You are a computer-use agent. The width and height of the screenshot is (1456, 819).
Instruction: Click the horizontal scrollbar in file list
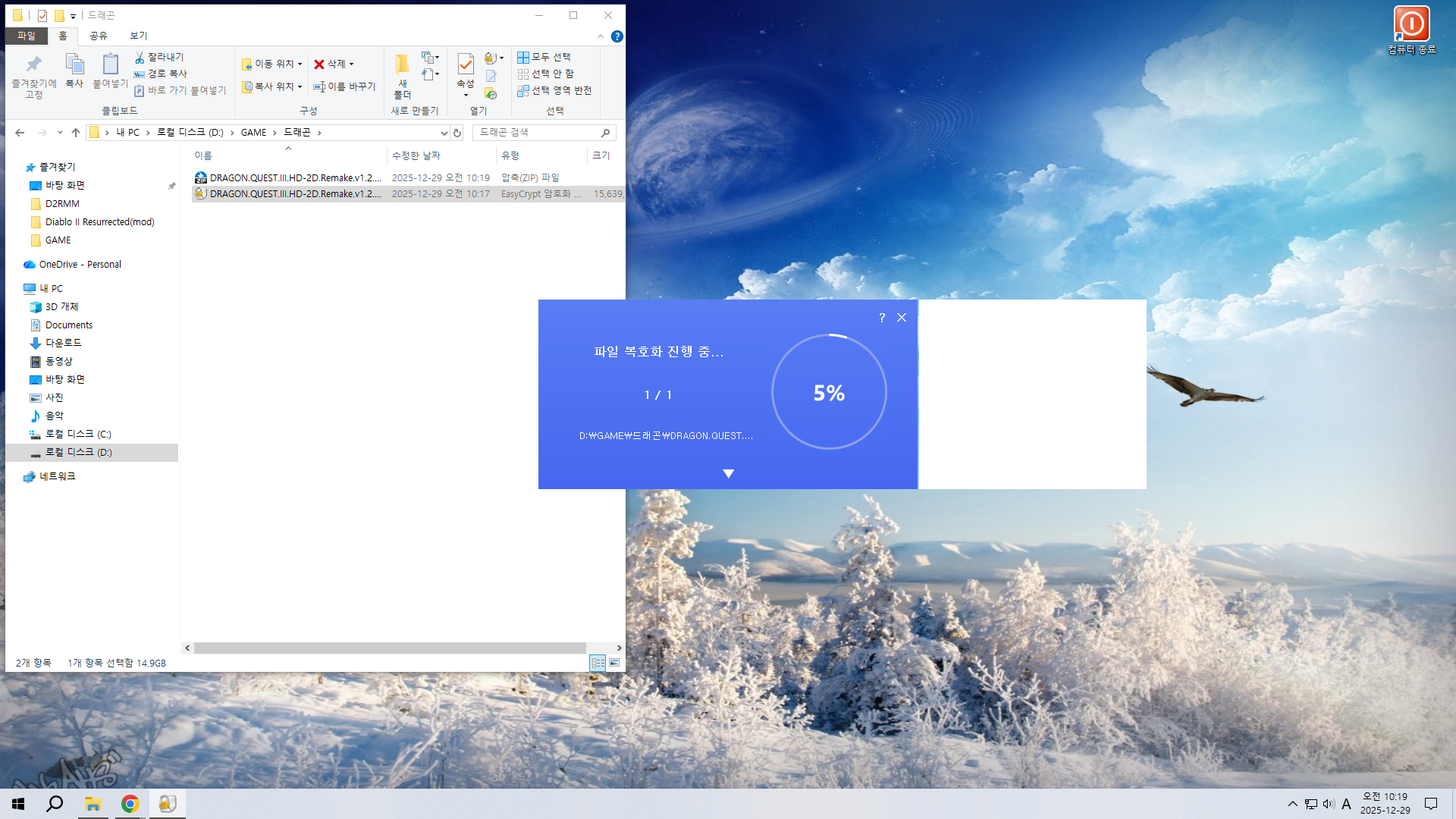click(390, 648)
